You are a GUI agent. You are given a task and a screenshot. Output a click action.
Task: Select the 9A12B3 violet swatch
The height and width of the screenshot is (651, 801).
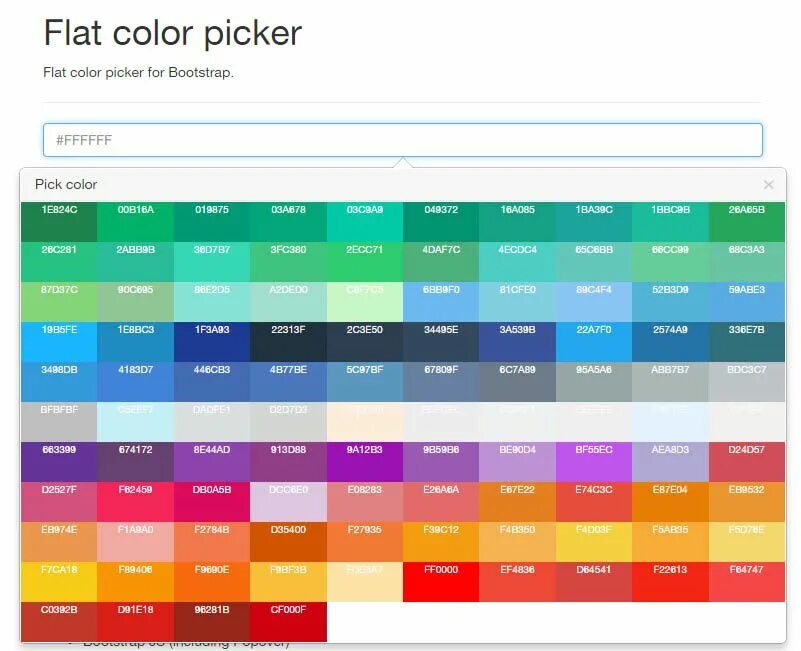point(365,462)
